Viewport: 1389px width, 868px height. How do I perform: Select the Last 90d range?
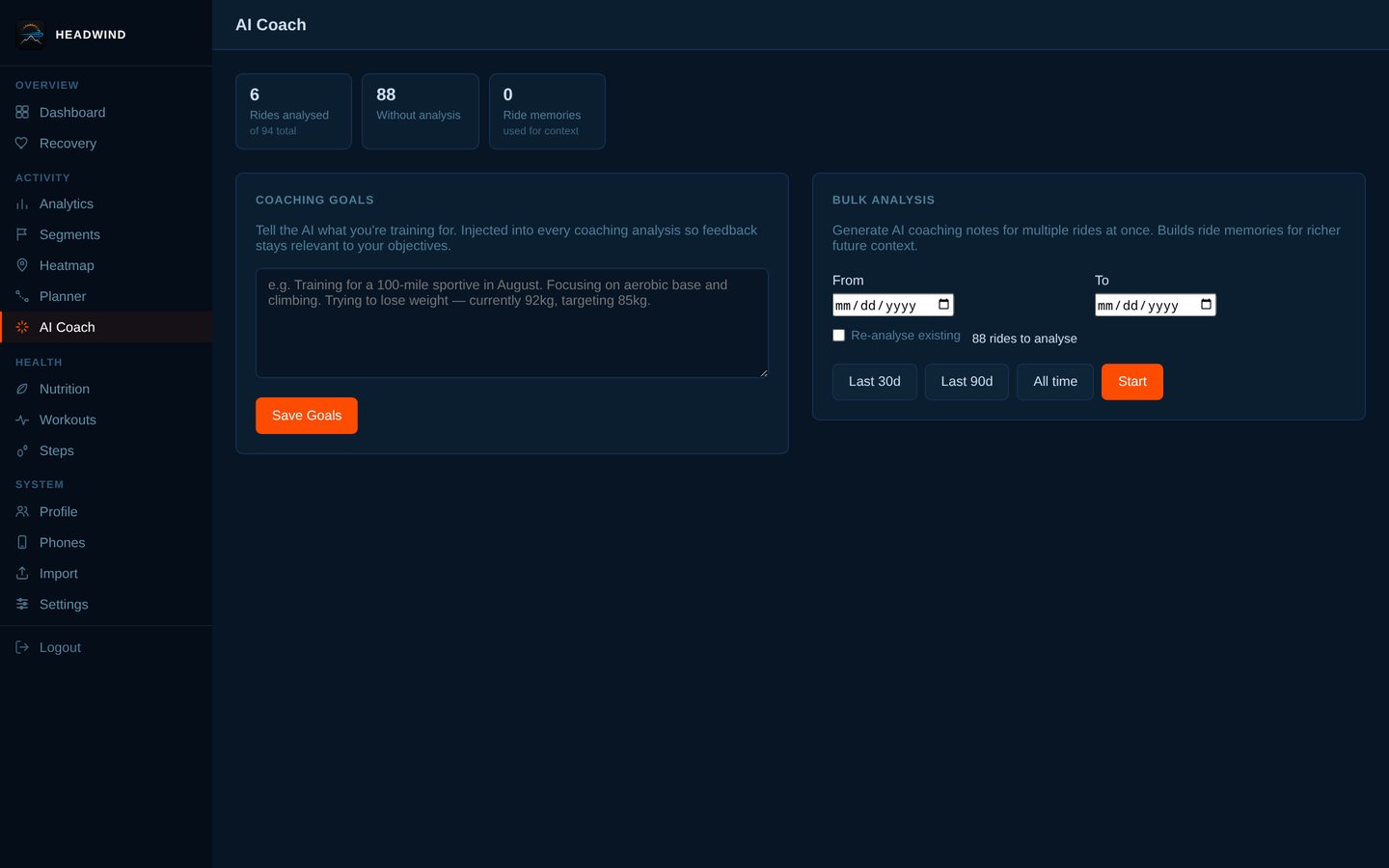pos(967,382)
